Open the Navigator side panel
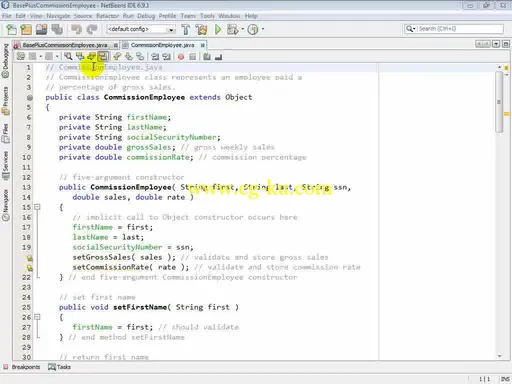Screen dimensions: 512x384 pos(6,205)
